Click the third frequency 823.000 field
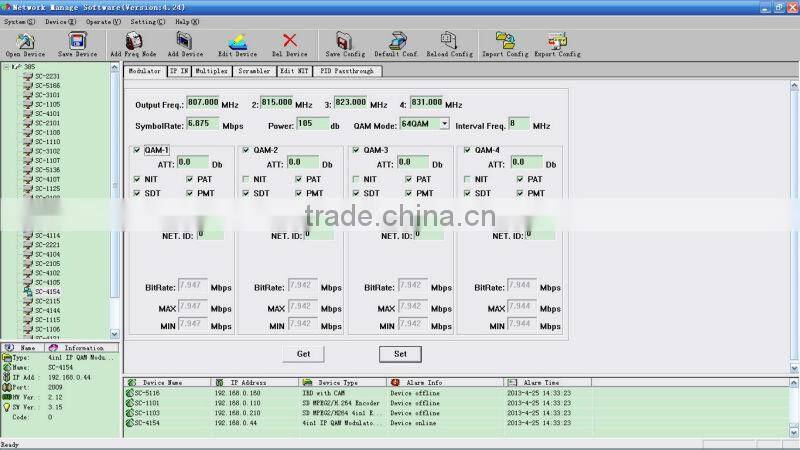This screenshot has height=450, width=800. (x=351, y=103)
